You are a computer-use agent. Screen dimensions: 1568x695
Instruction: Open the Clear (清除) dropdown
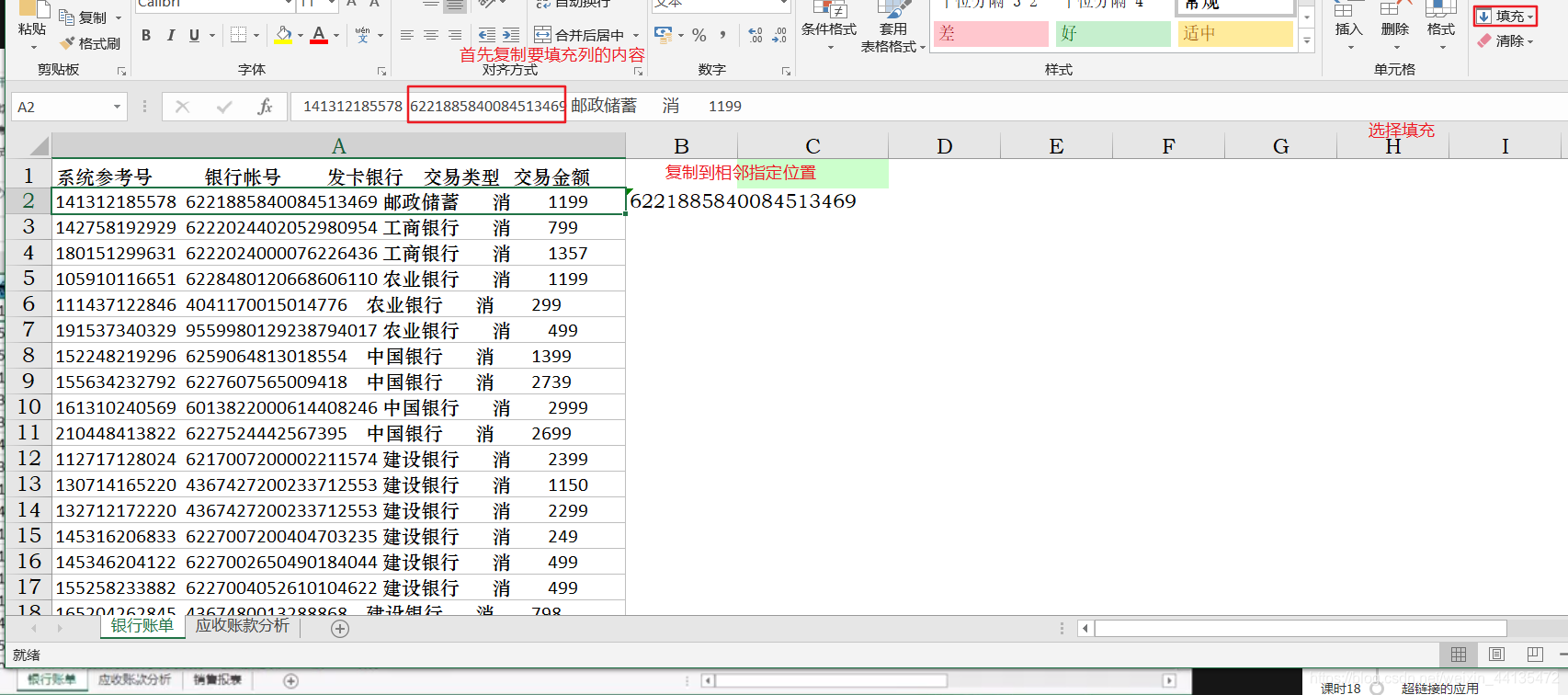(1506, 40)
